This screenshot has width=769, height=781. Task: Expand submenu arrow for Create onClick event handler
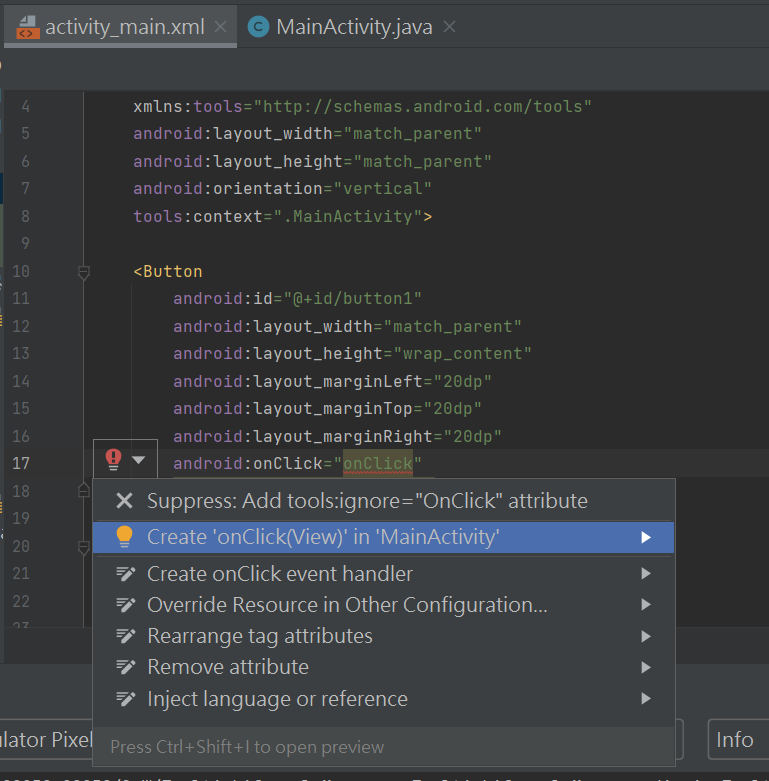coord(646,574)
